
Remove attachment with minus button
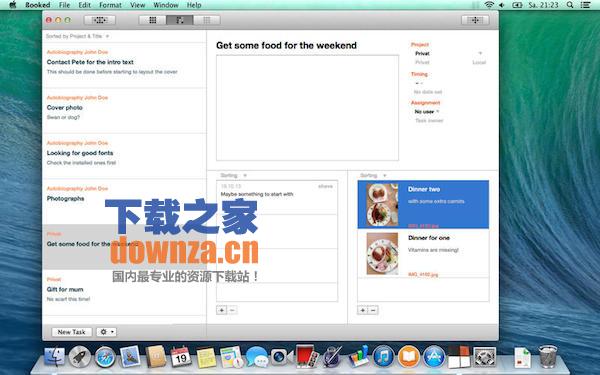click(x=373, y=310)
